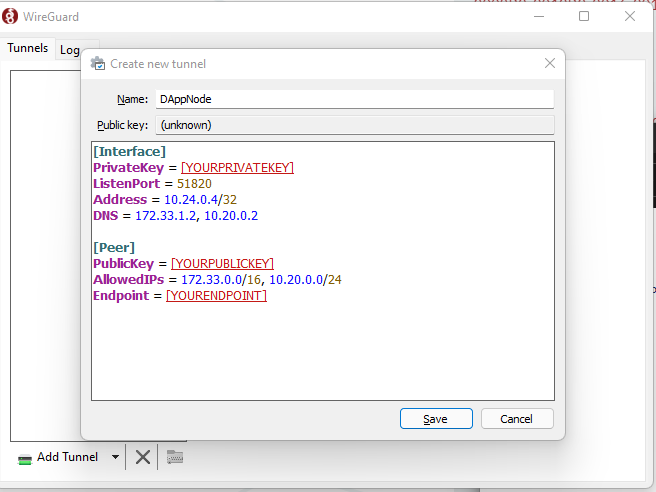Click AllowedIPs value 172.33.0.0
This screenshot has width=656, height=492.
point(211,279)
